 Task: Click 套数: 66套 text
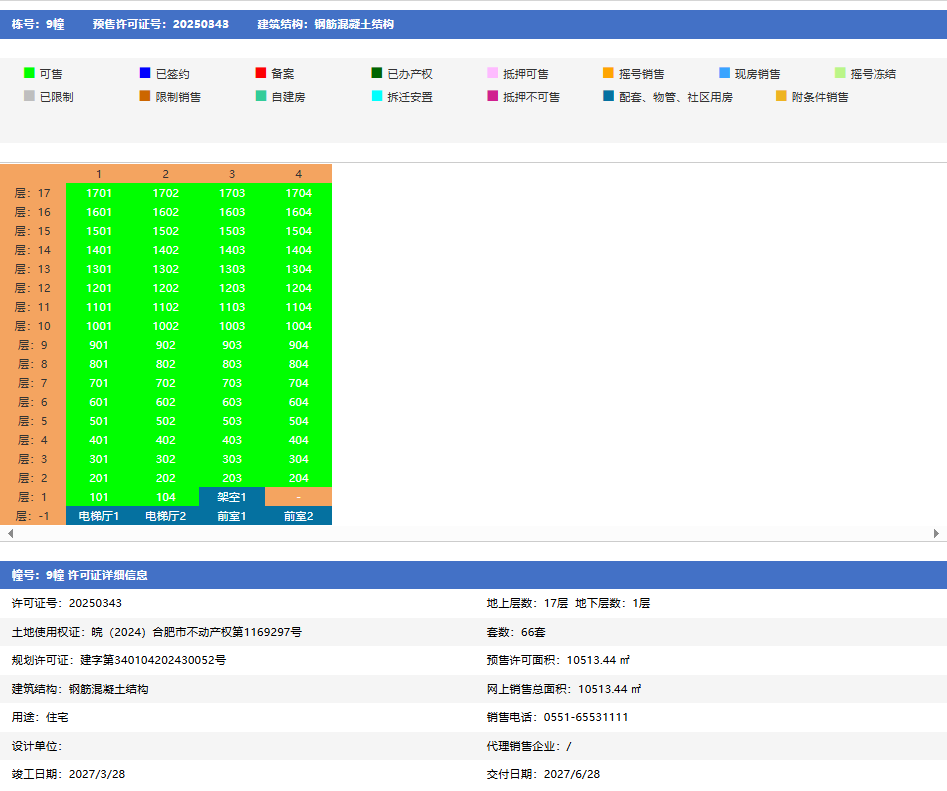tap(516, 632)
